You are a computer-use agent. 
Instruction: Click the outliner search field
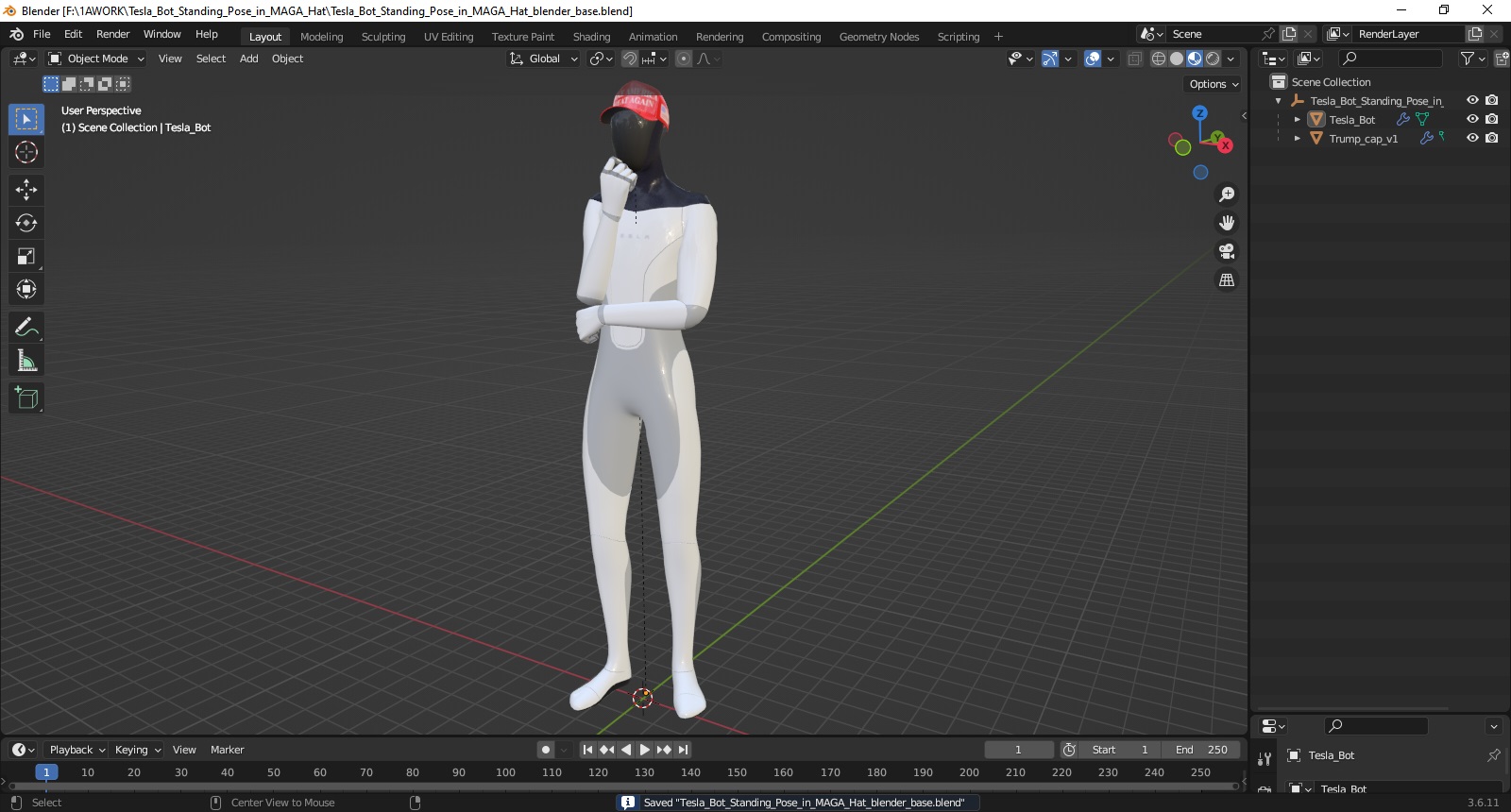(1390, 59)
